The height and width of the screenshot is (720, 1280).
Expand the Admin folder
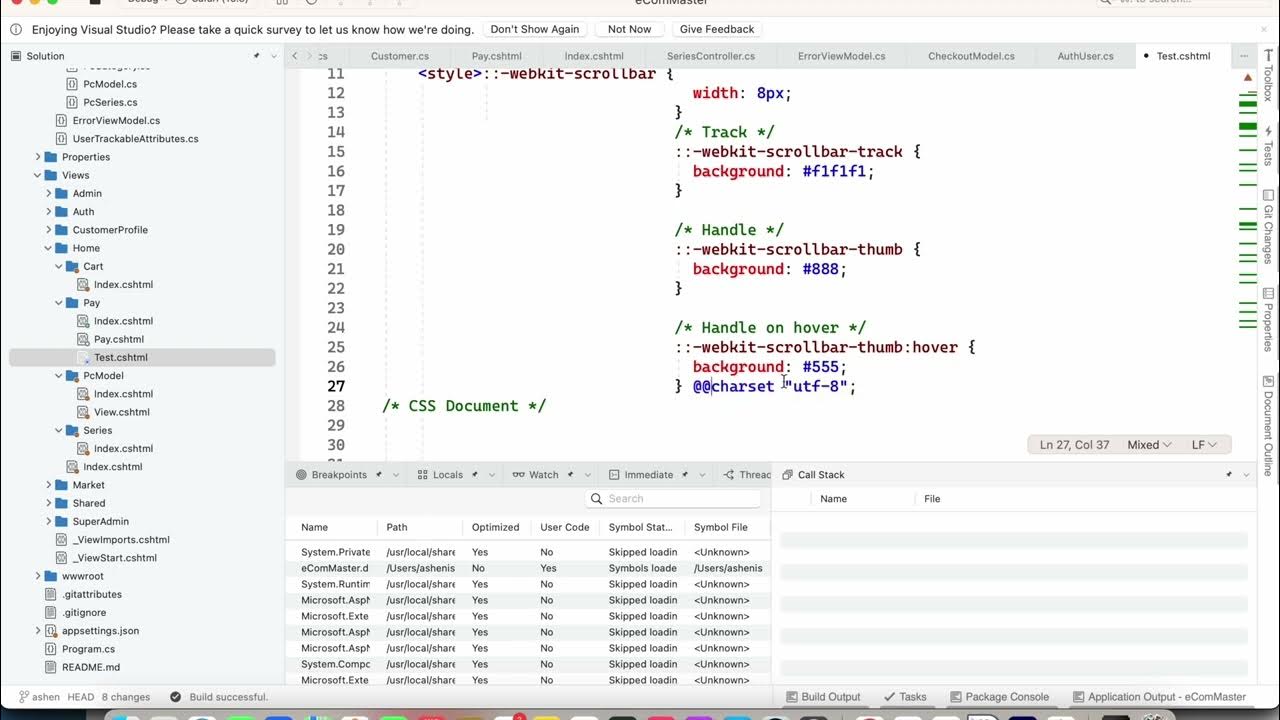(48, 193)
